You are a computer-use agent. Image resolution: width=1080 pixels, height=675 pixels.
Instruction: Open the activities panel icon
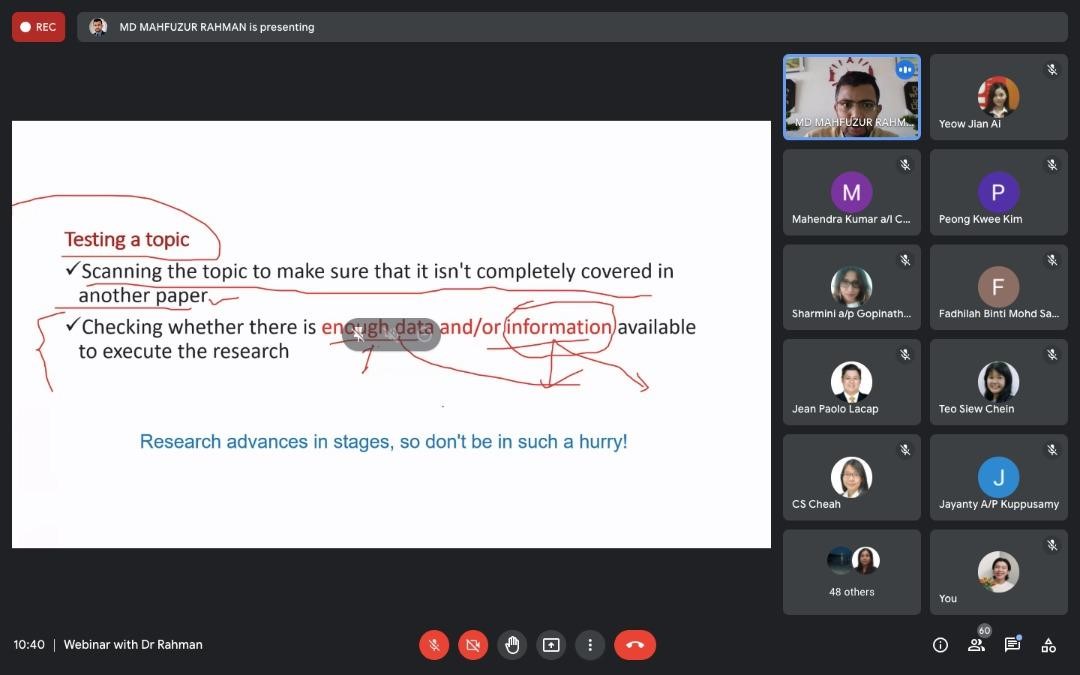1048,645
